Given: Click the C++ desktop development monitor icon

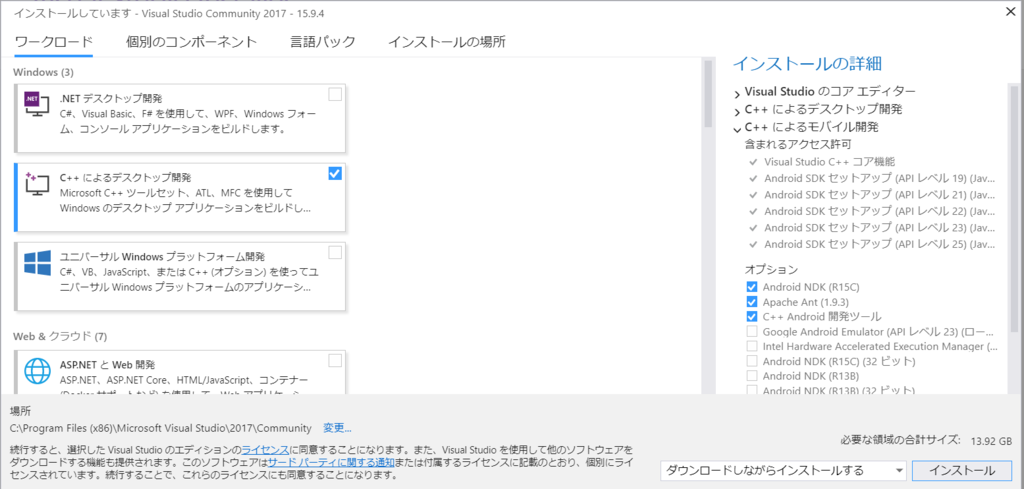Looking at the screenshot, I should coord(36,184).
